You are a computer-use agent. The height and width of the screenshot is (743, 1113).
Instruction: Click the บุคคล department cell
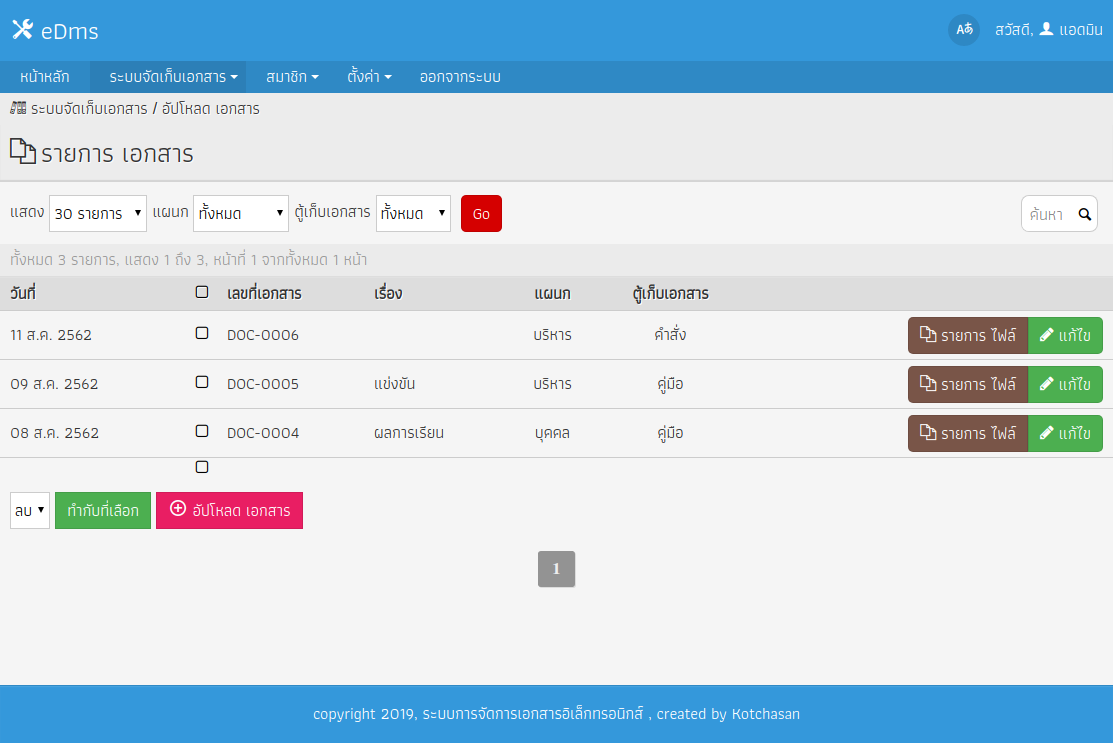(x=552, y=433)
